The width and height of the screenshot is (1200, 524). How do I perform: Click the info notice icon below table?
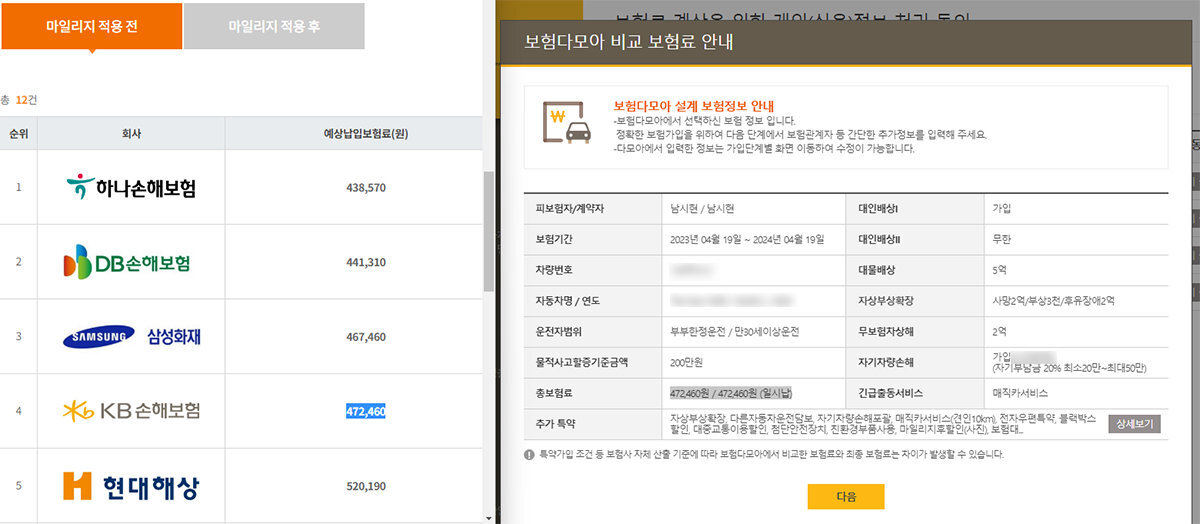coord(529,454)
